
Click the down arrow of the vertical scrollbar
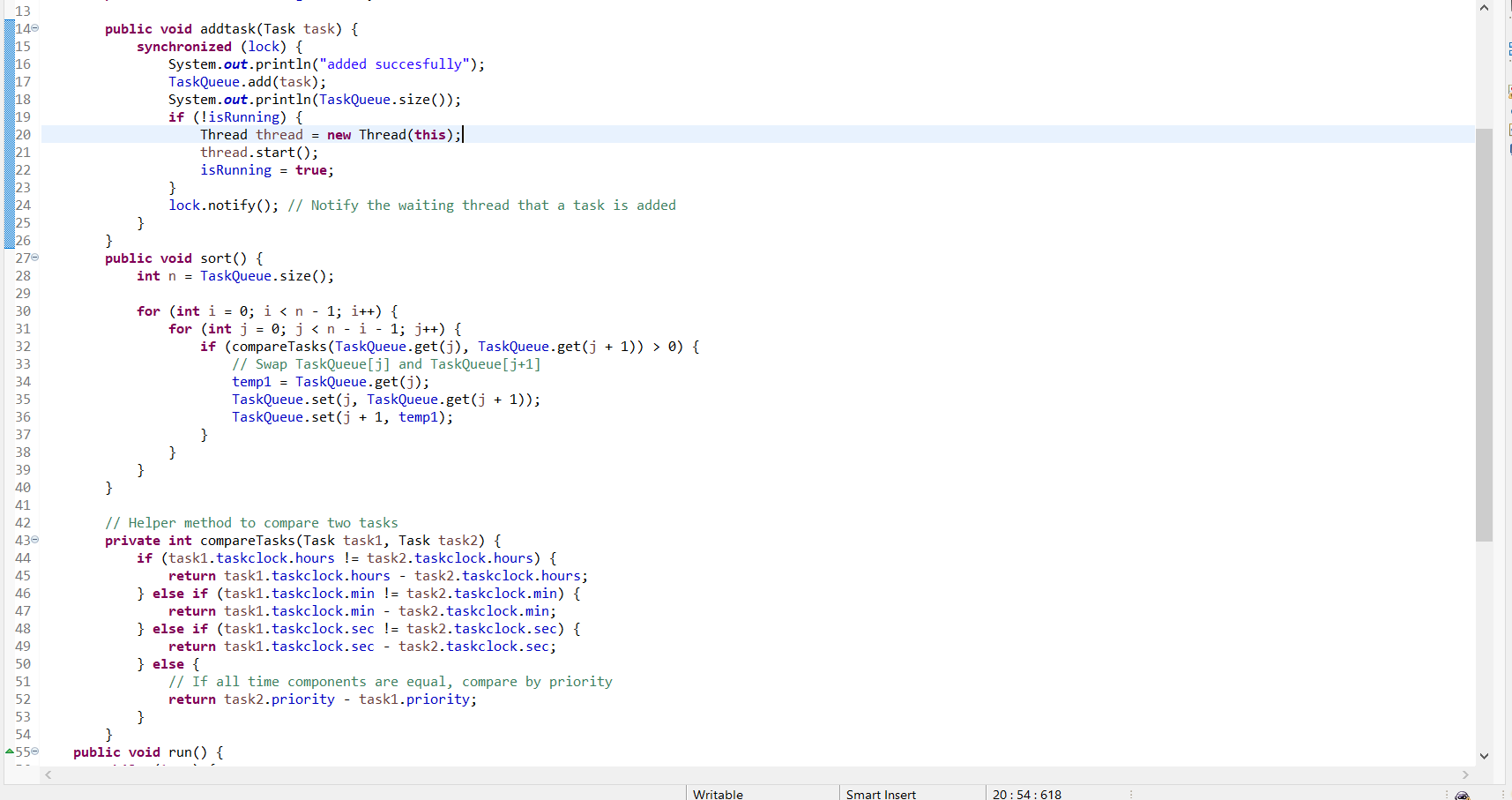[x=1485, y=756]
